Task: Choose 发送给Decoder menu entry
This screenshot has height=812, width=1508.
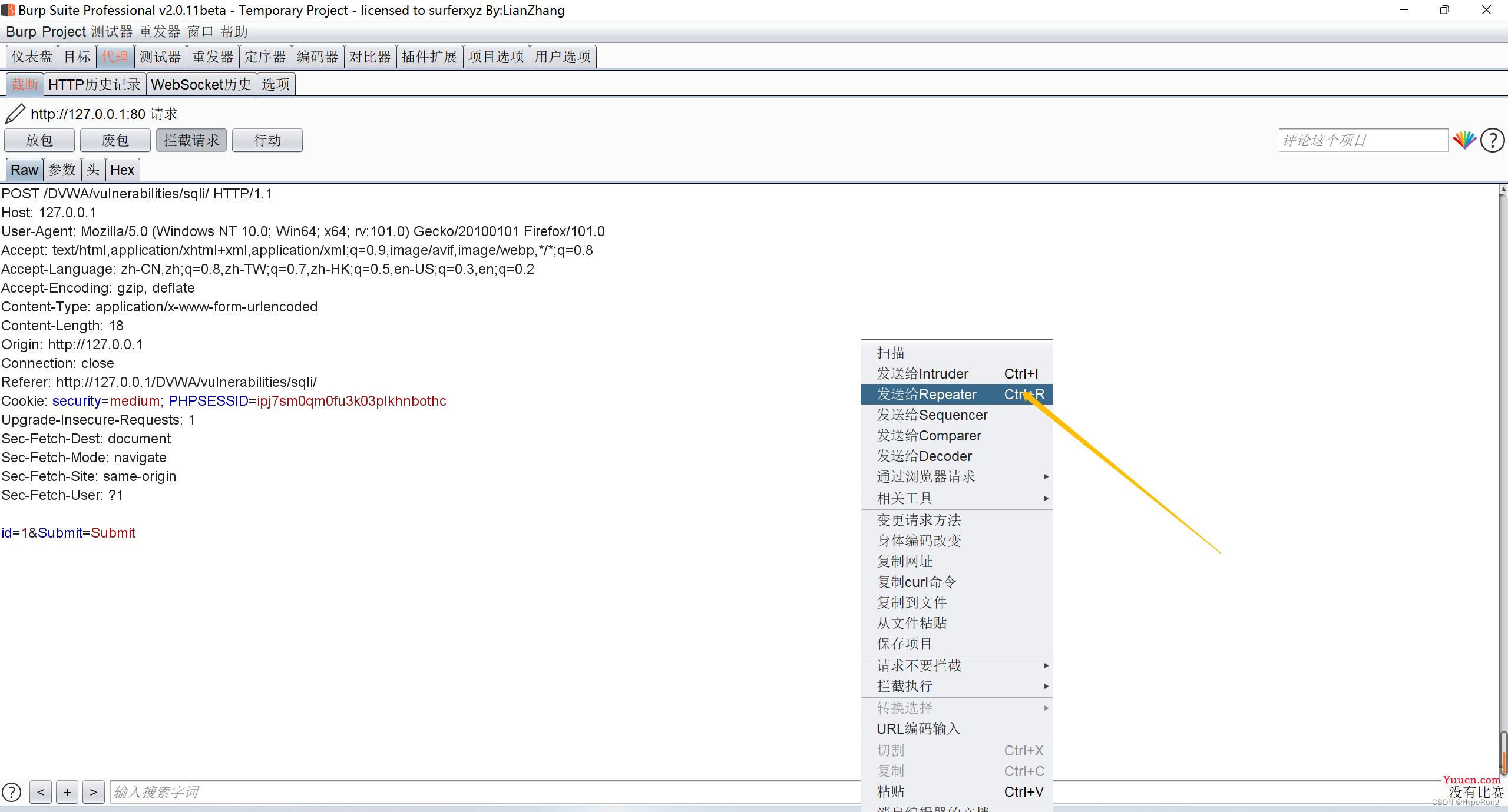Action: click(x=957, y=456)
